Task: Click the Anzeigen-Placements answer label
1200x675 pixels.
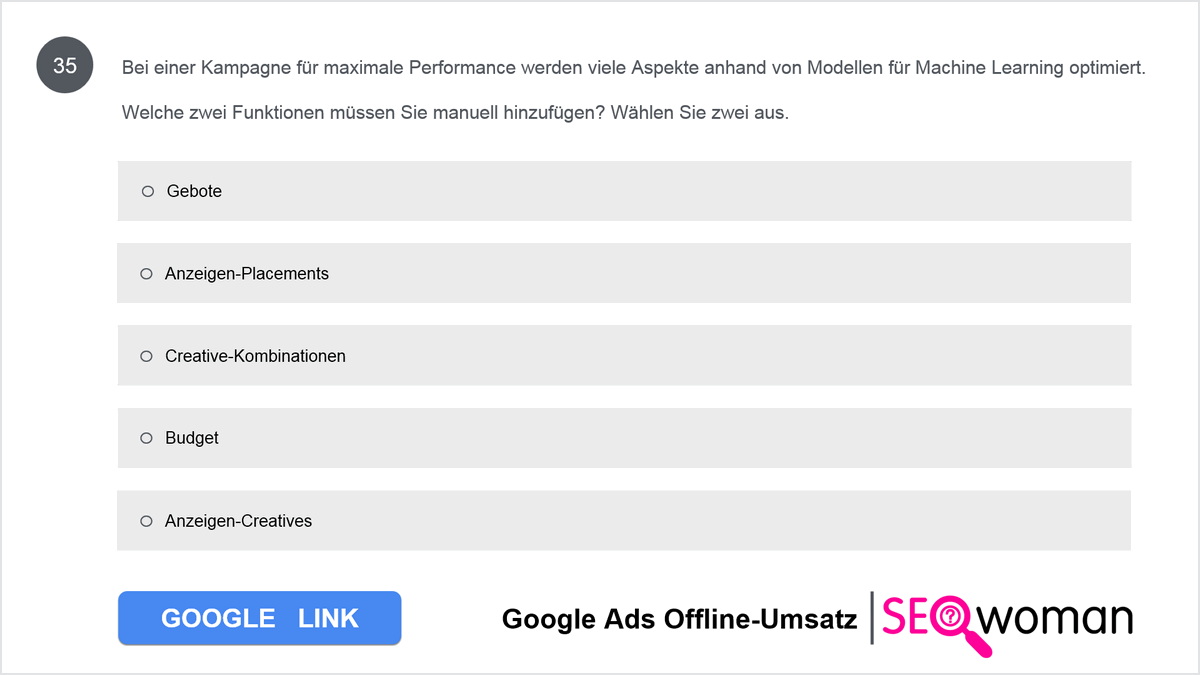Action: tap(247, 273)
